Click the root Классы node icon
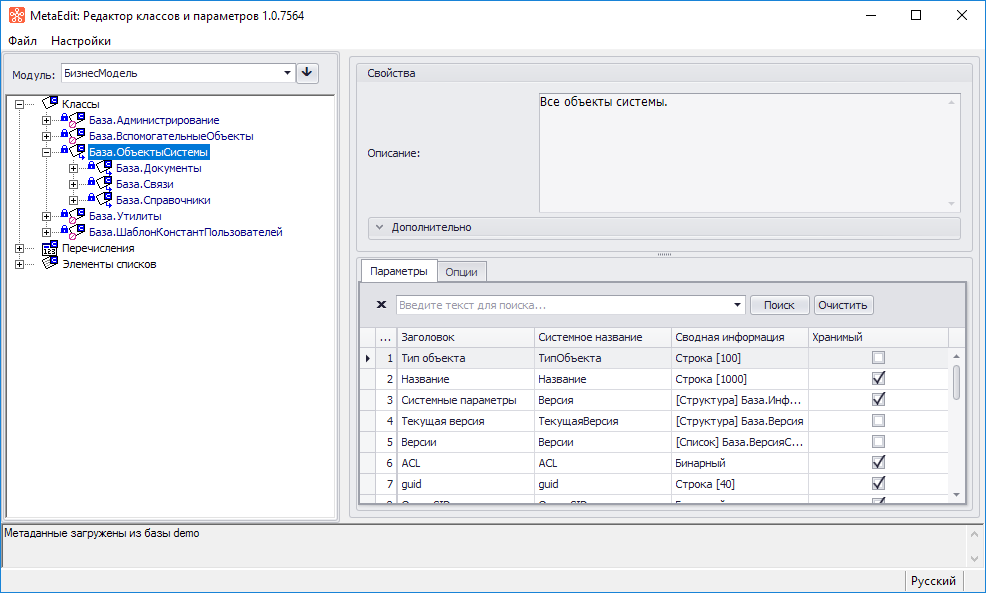Viewport: 986px width, 593px height. pyautogui.click(x=50, y=104)
